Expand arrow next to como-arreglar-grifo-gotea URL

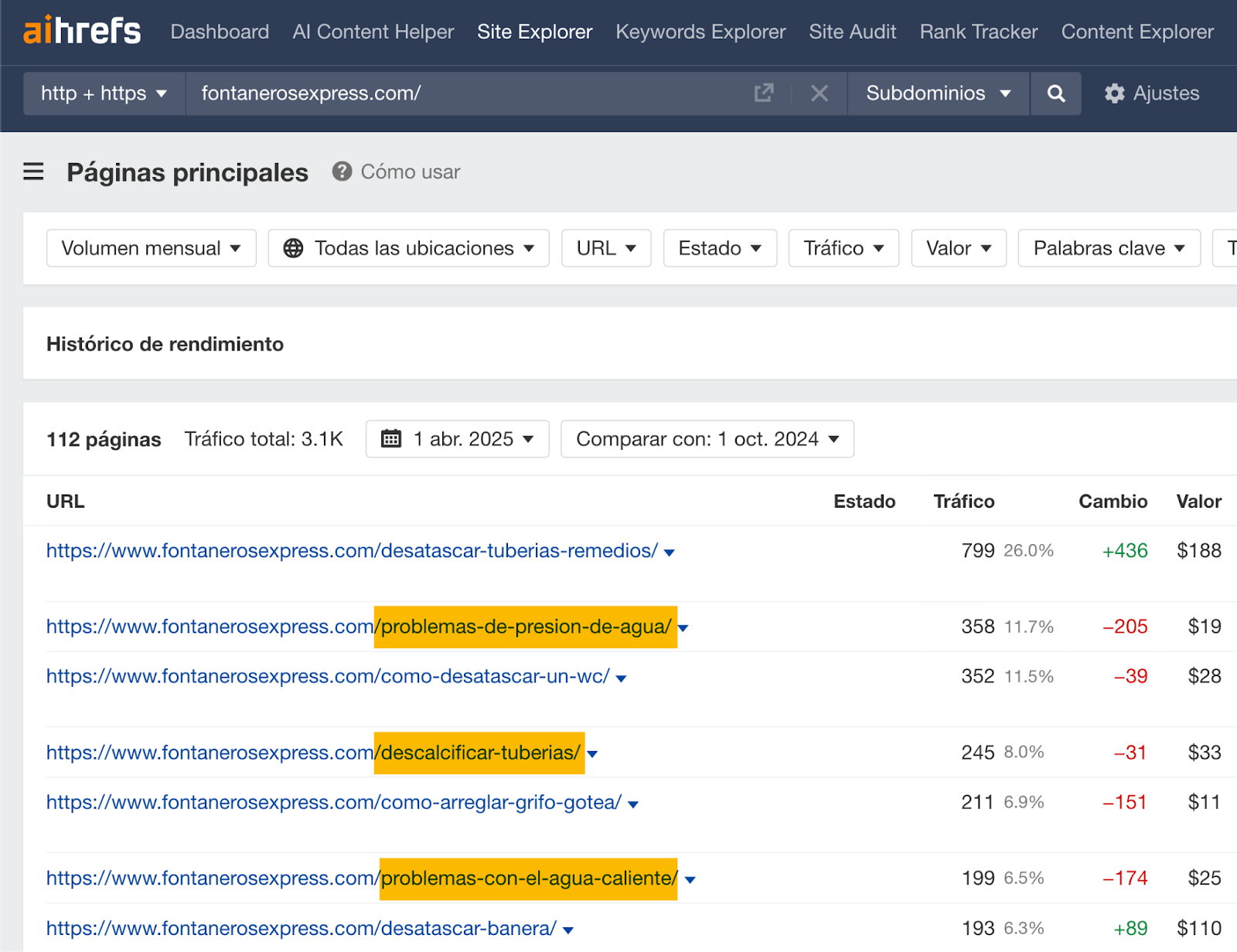633,804
